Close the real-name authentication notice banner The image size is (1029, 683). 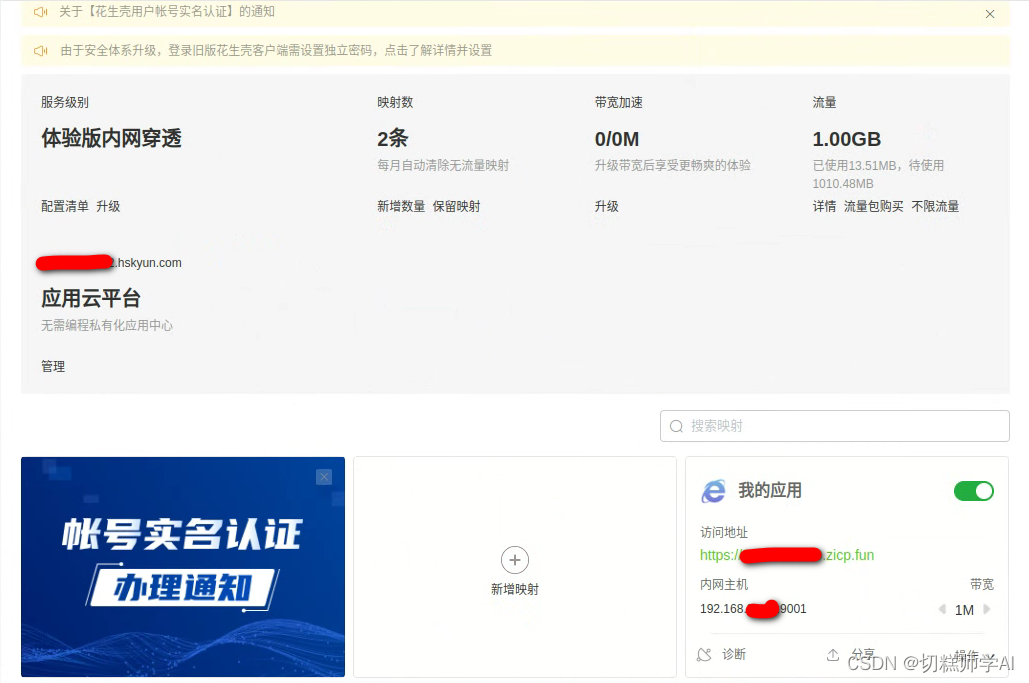click(990, 14)
